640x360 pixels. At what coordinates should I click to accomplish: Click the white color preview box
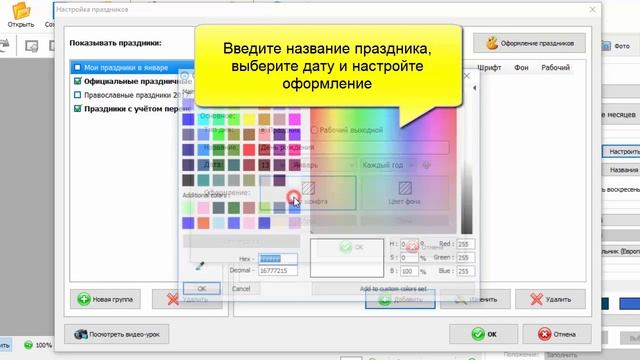[x=347, y=258]
